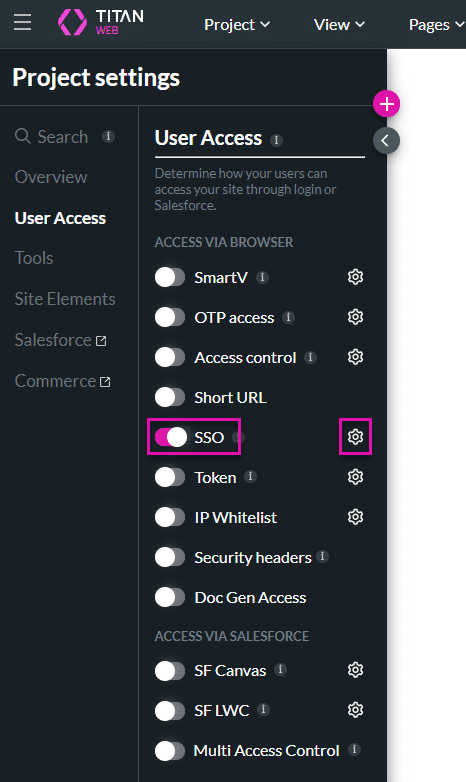This screenshot has width=466, height=782.
Task: Click the info icon next to Token
Action: click(x=250, y=477)
